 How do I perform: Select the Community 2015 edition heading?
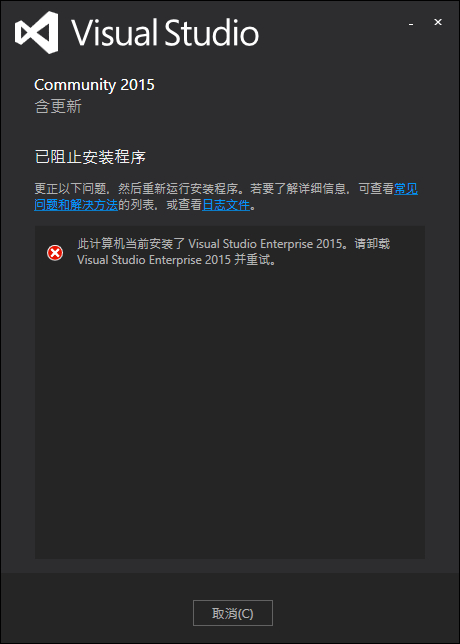(94, 85)
